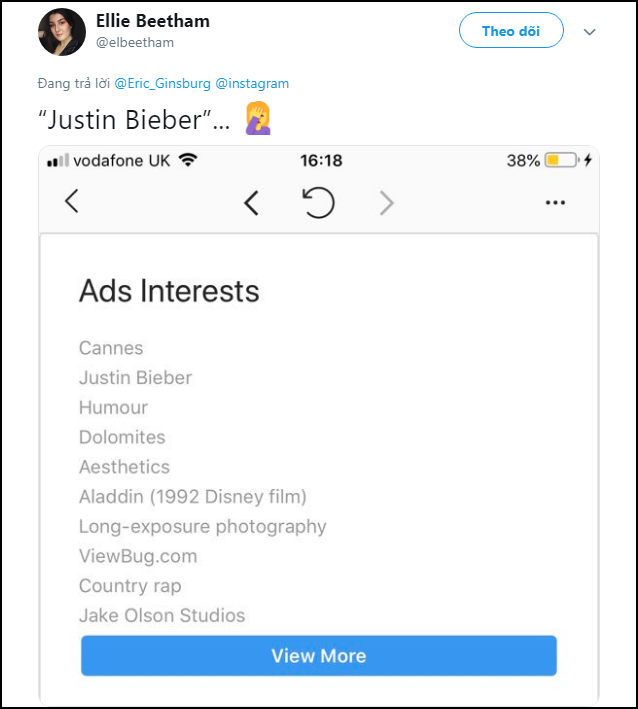The image size is (638, 709).
Task: Click the @elbeetham username handle
Action: [x=135, y=42]
